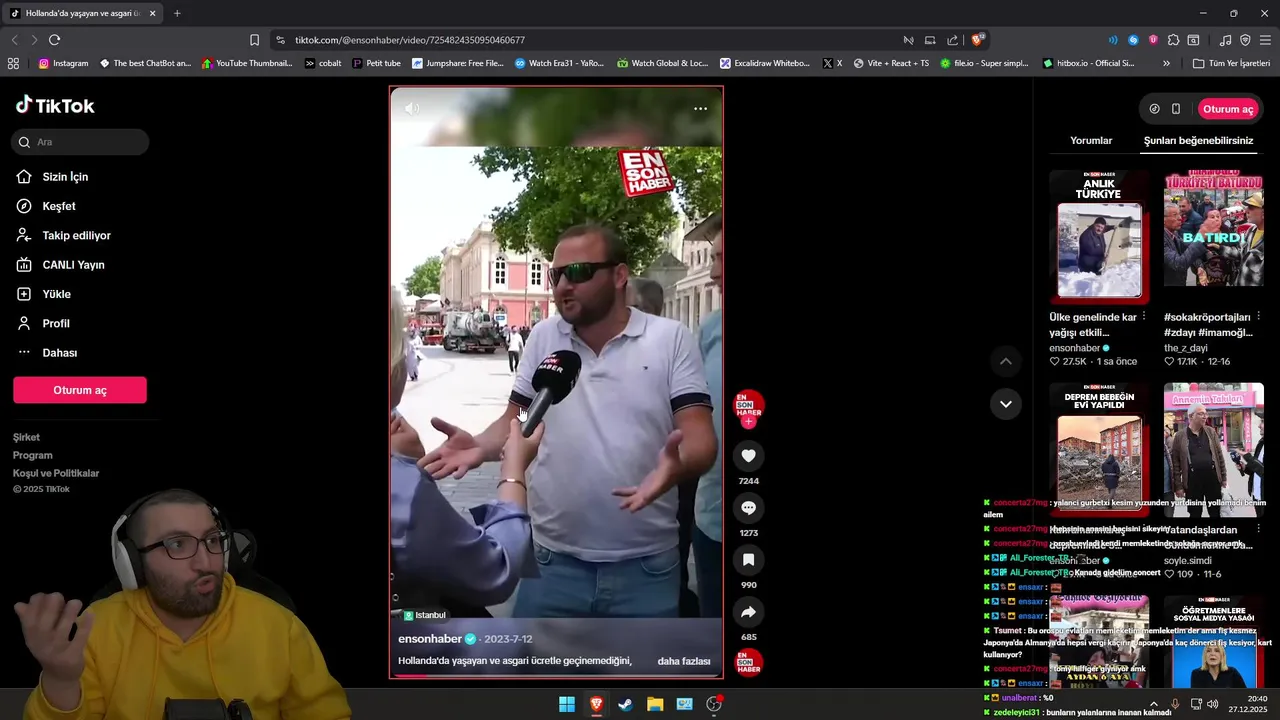
Task: Open Get app phone icon in header
Action: pyautogui.click(x=1176, y=109)
